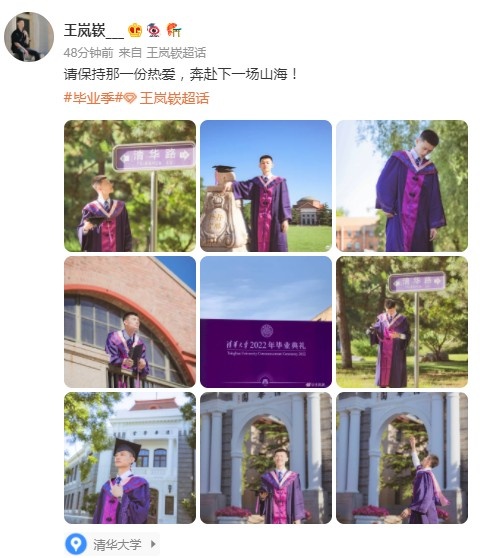View the purple 2022 graduation ceremony banner photo
Image resolution: width=484 pixels, height=558 pixels.
(x=266, y=322)
